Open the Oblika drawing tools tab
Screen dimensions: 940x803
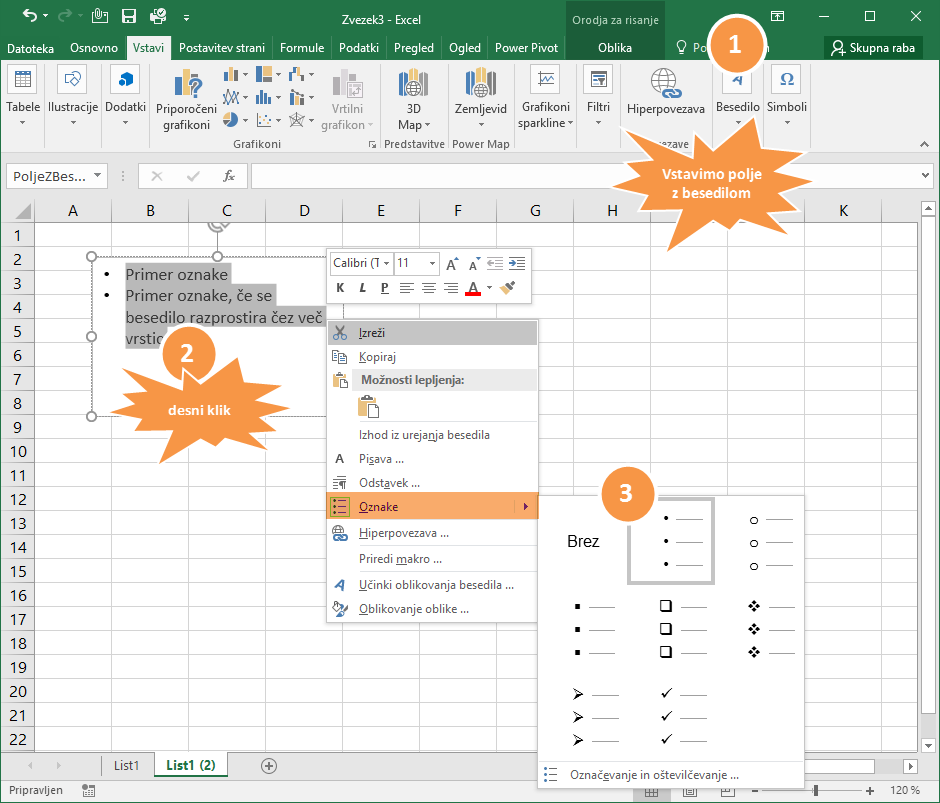tap(614, 48)
